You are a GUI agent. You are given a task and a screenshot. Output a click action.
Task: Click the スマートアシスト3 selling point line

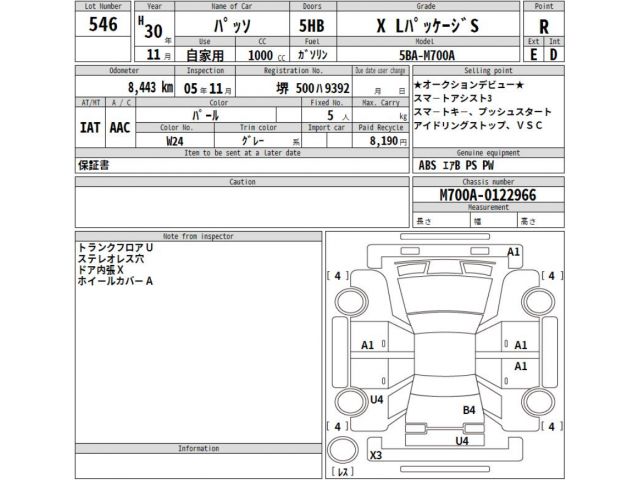click(x=453, y=98)
